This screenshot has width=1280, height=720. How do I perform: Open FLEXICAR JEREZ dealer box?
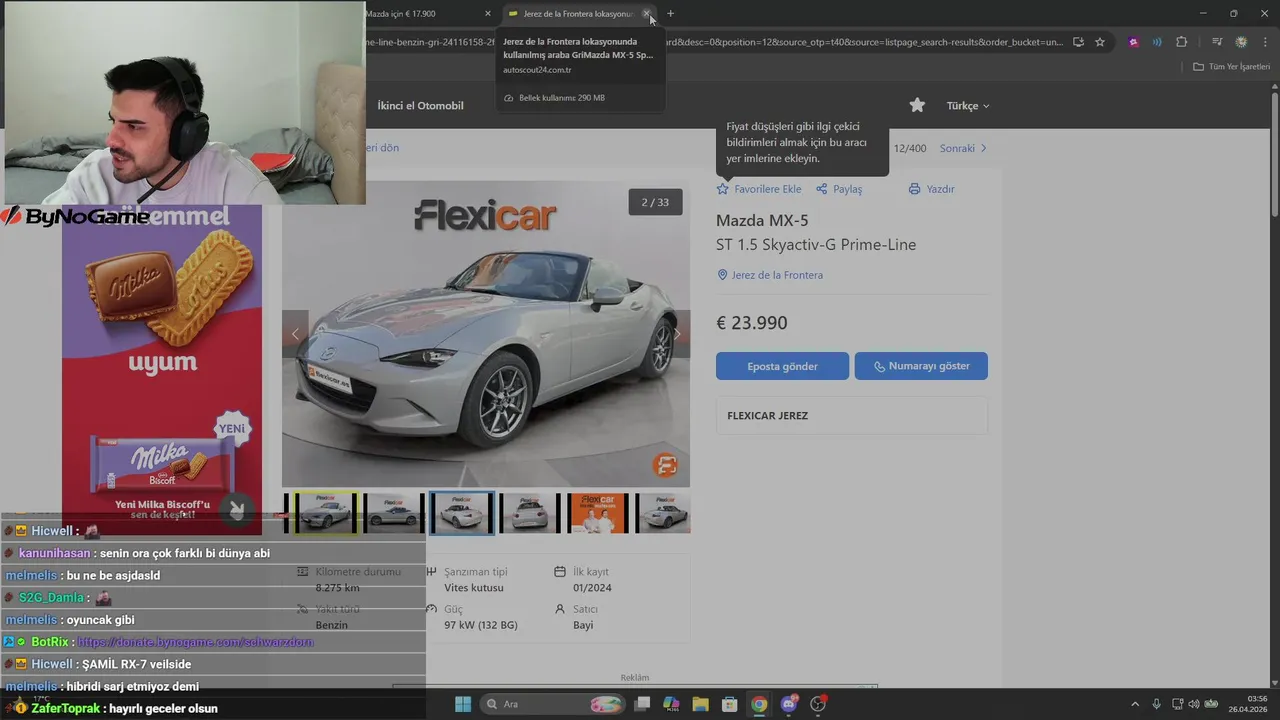click(852, 415)
